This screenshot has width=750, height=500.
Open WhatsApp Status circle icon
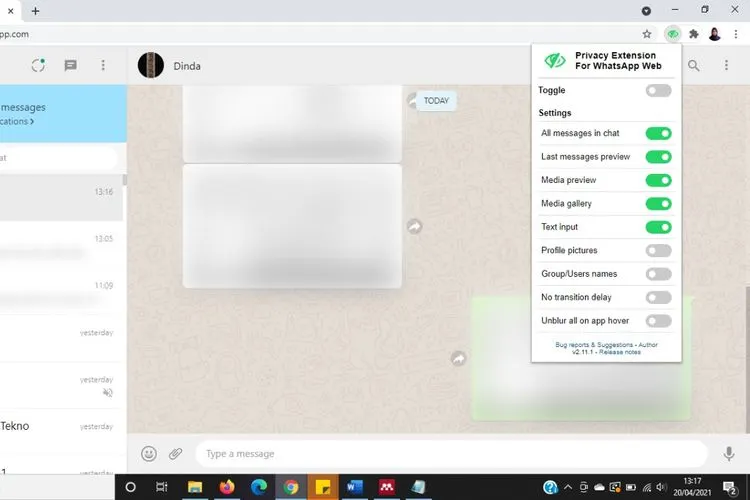click(38, 66)
